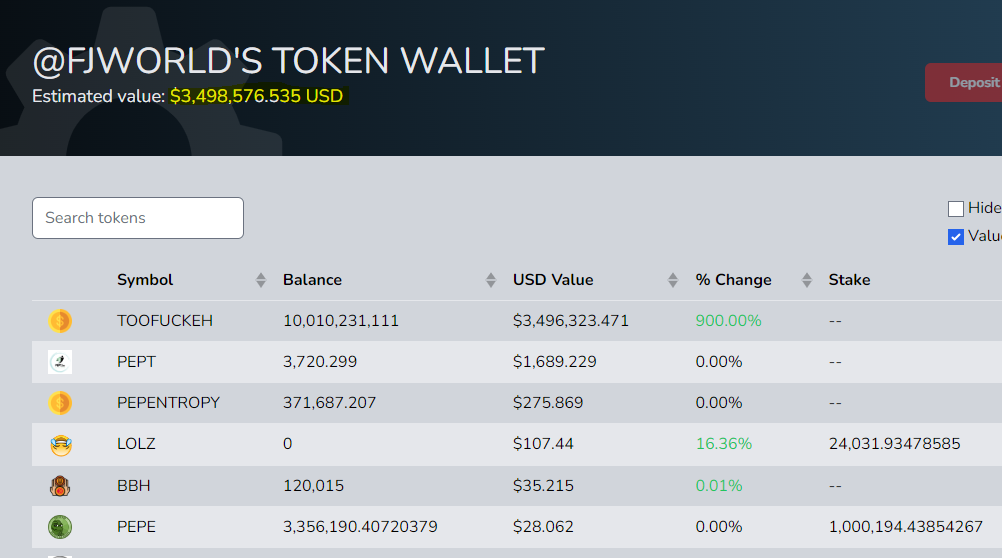1002x558 pixels.
Task: Click USD value $275.869
Action: click(548, 403)
